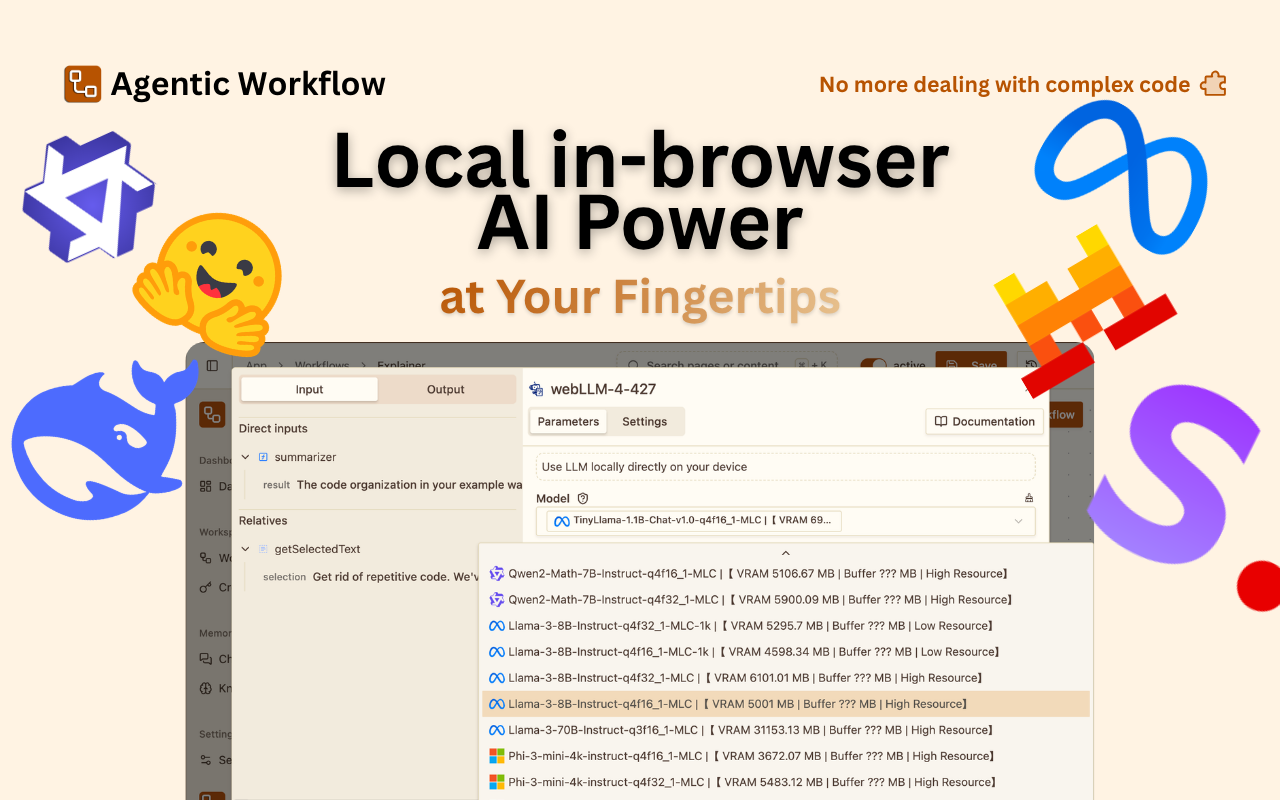Screen dimensions: 1280x800
Task: Click the help icon next to the Model label
Action: tap(582, 498)
